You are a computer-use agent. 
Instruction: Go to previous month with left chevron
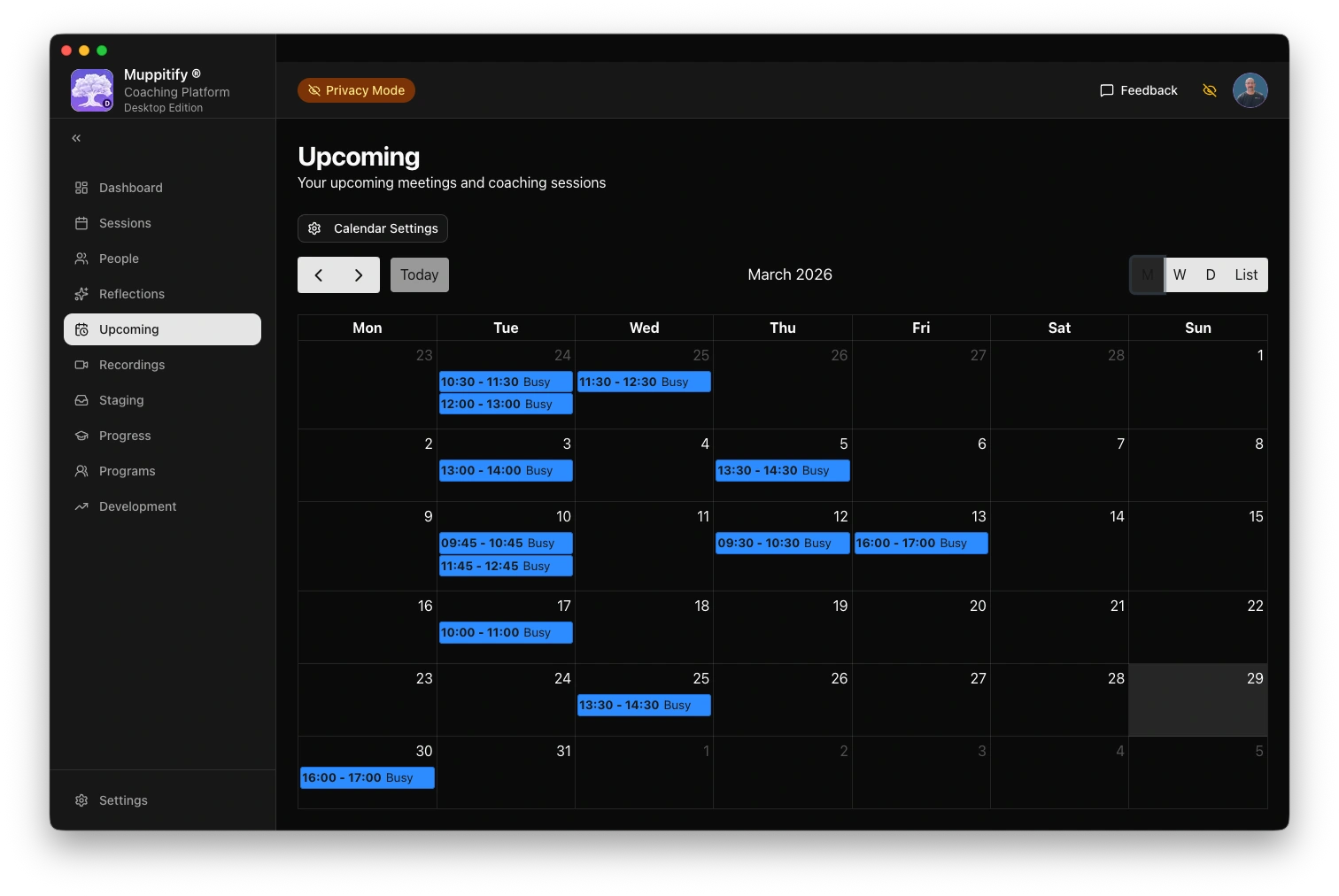319,275
